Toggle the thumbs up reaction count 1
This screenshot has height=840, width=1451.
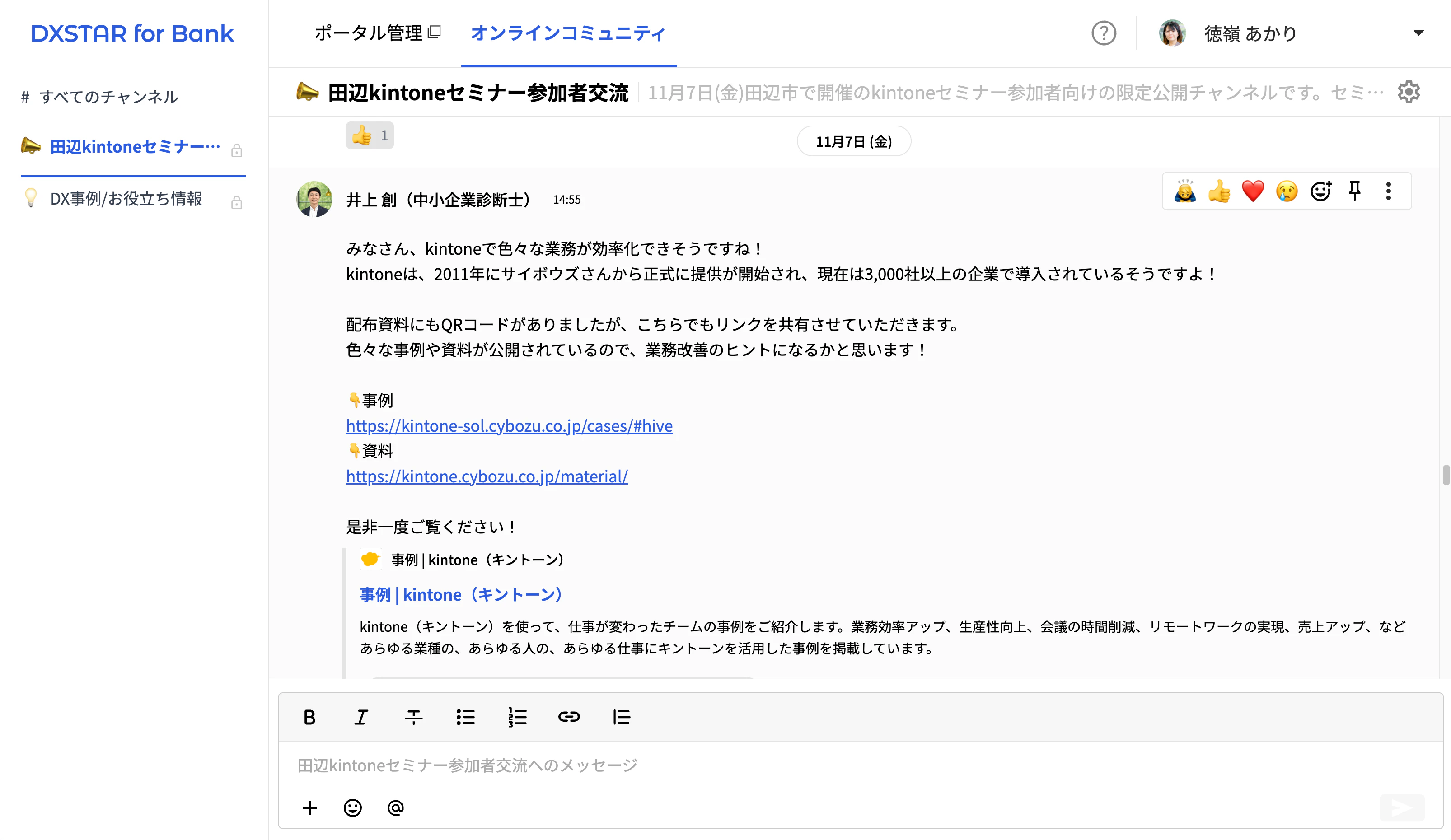point(370,135)
